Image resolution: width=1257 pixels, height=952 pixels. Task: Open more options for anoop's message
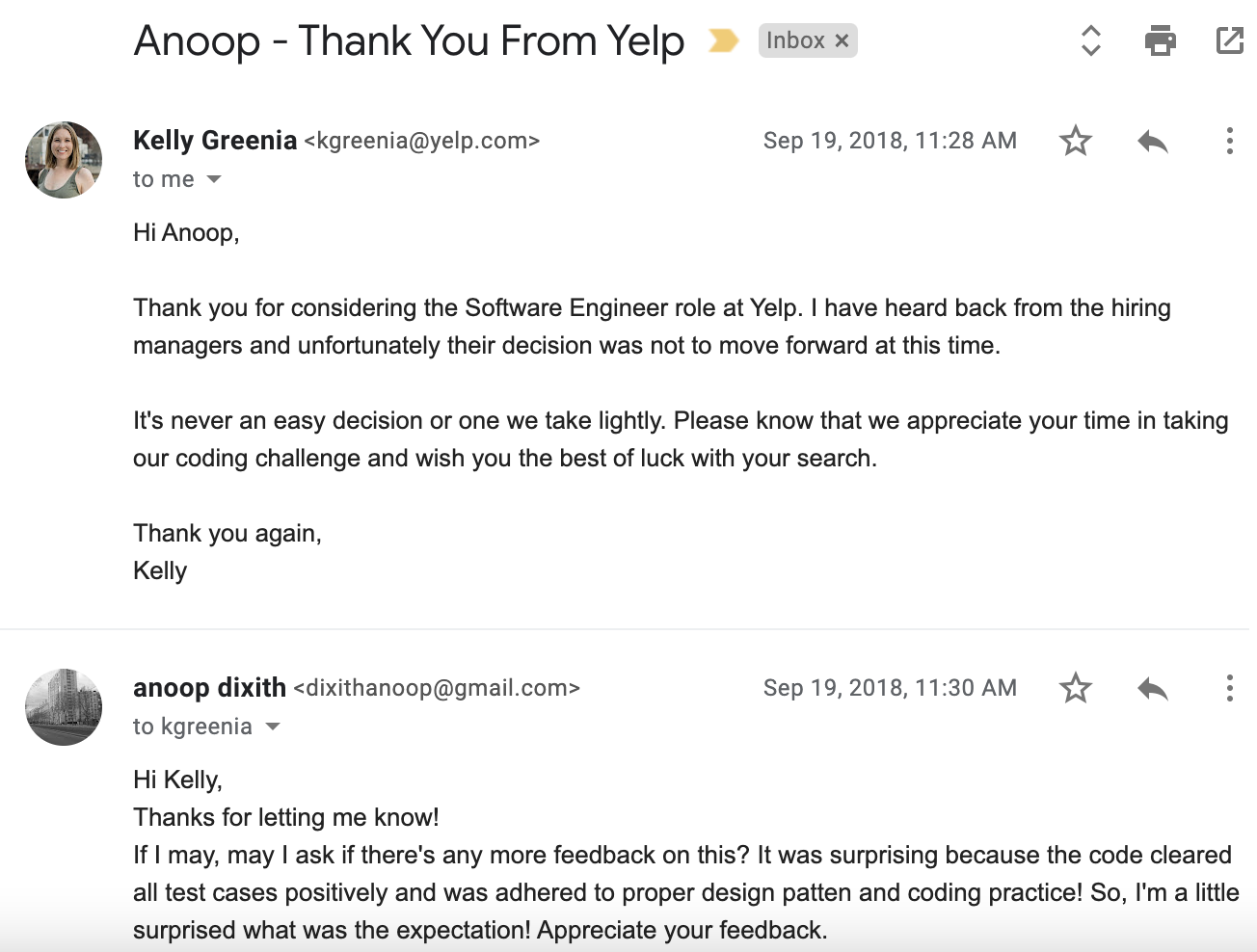tap(1229, 688)
